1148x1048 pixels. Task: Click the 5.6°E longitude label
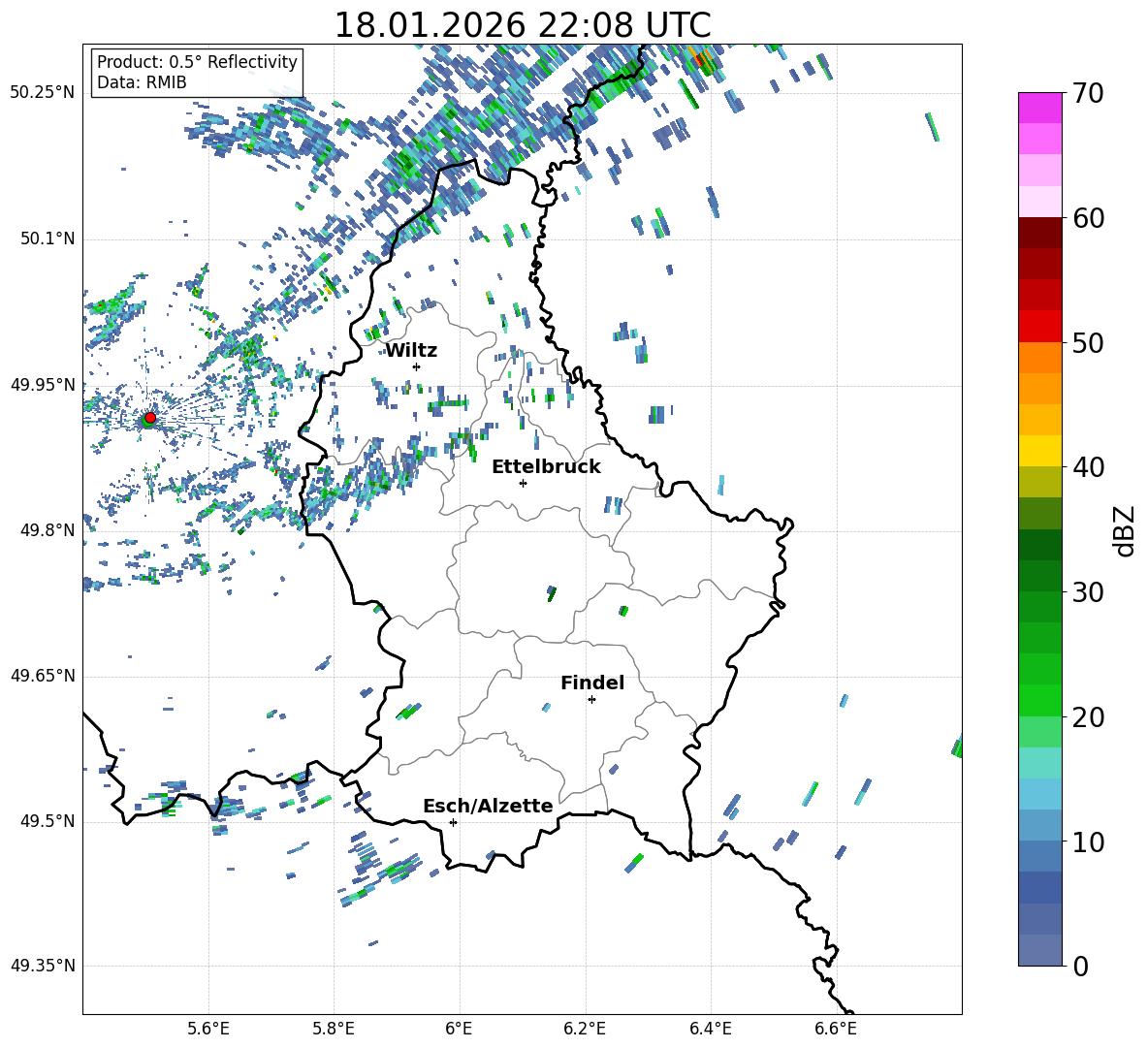(x=207, y=1029)
